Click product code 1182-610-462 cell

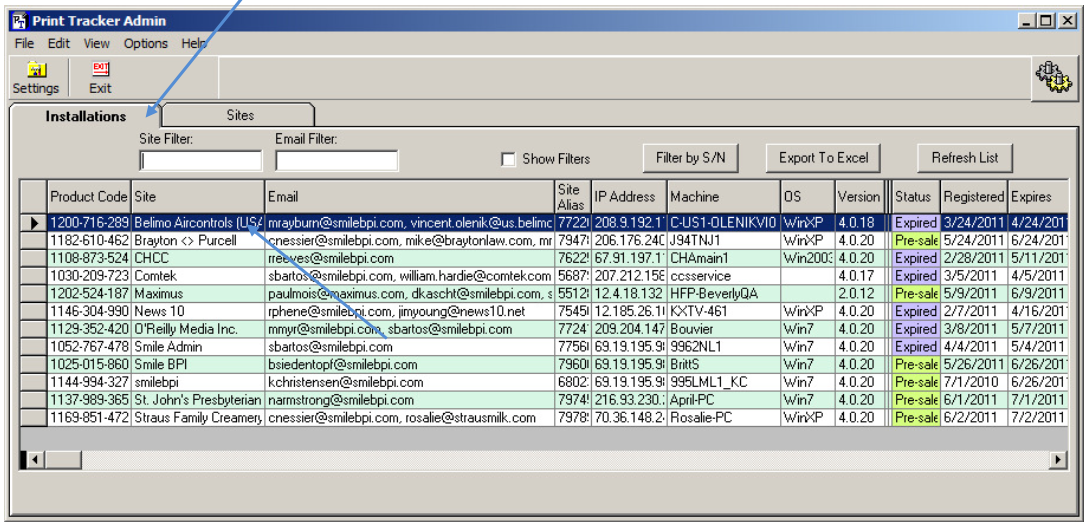pyautogui.click(x=89, y=241)
